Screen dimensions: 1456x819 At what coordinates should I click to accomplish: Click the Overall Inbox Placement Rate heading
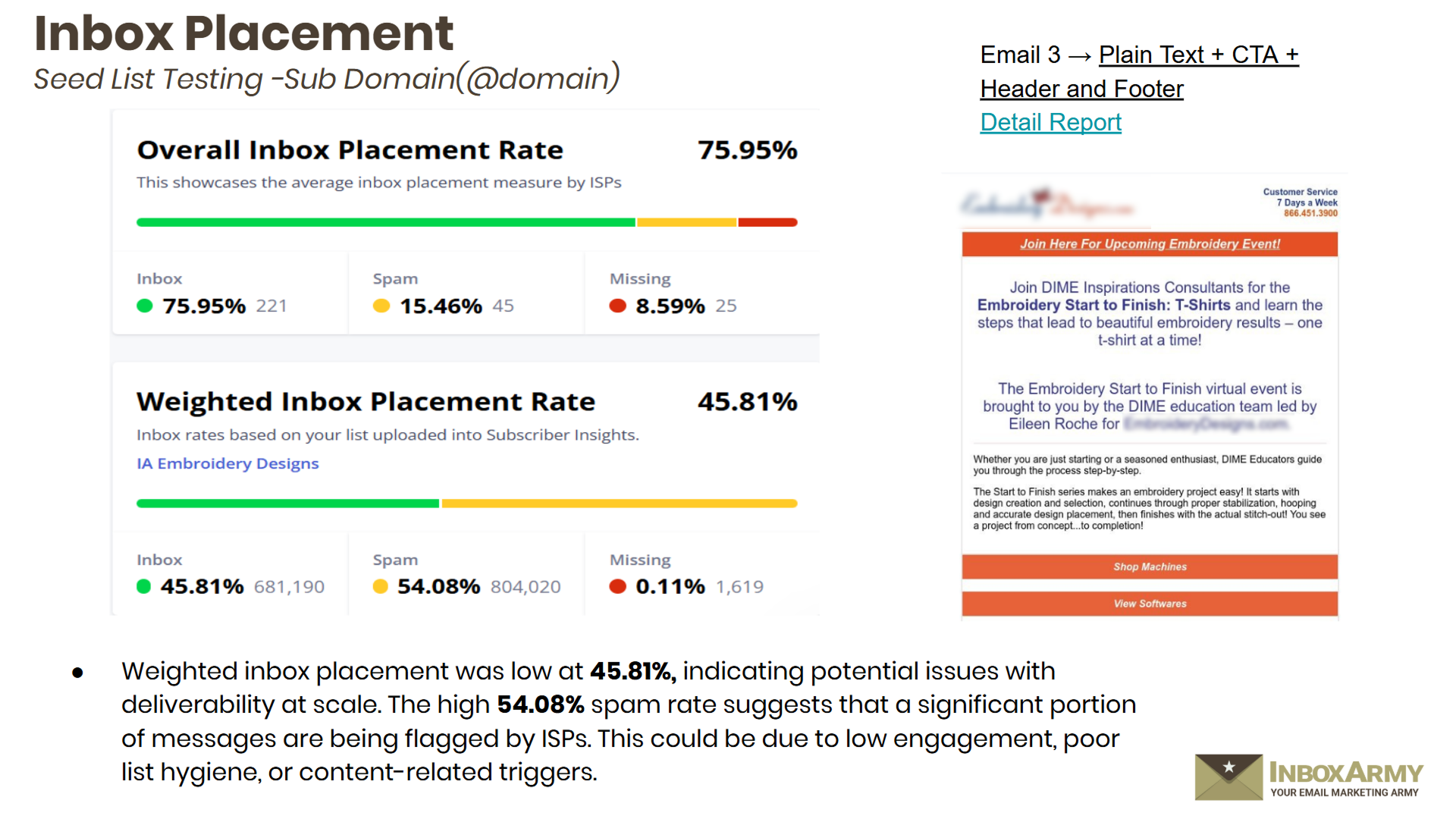tap(350, 149)
